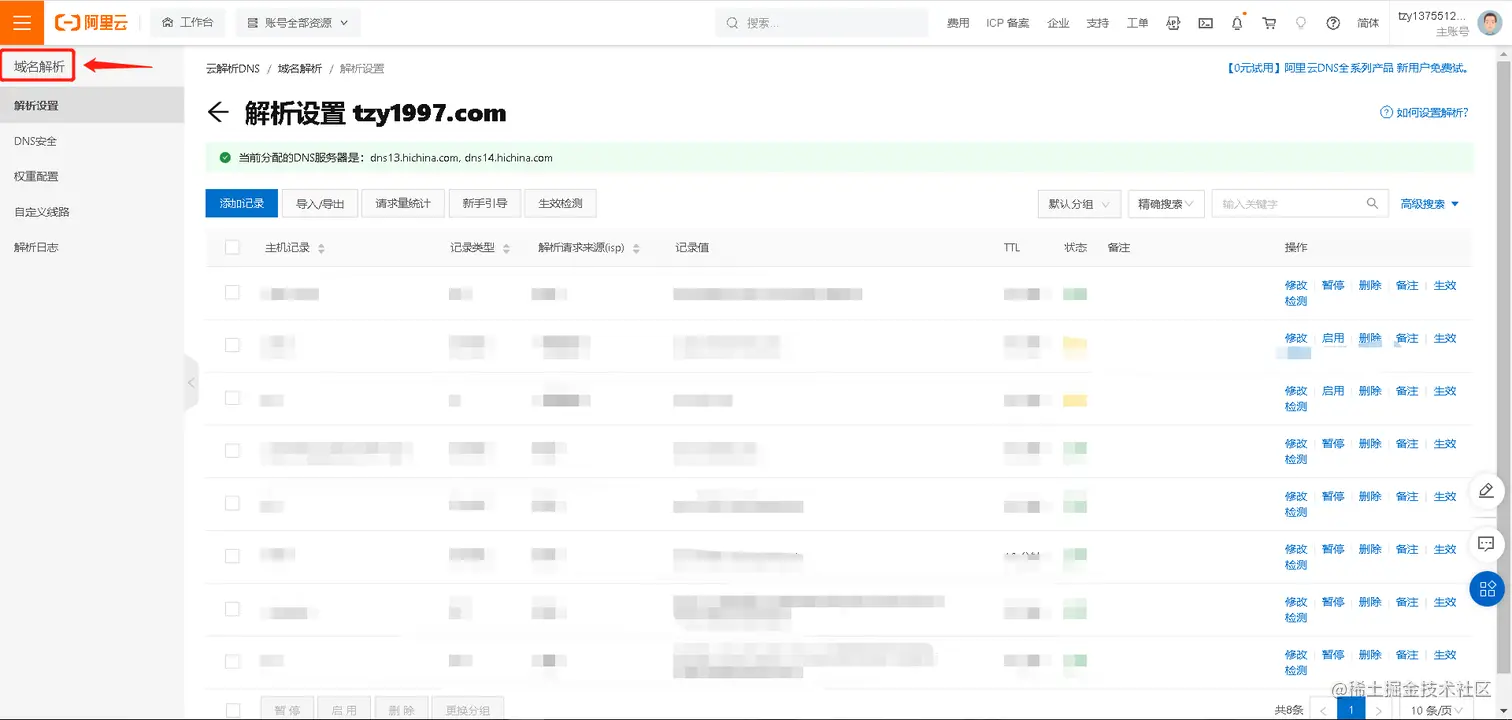Check the fourth record row checkbox
This screenshot has width=1512, height=720.
[x=232, y=451]
